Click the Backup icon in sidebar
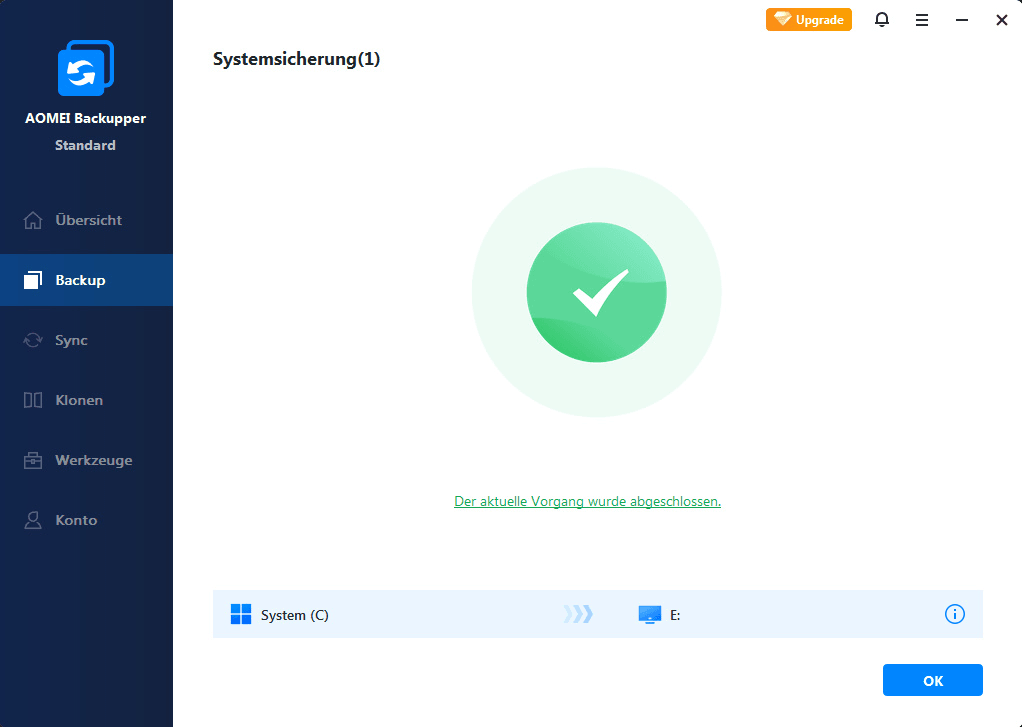1022x727 pixels. [x=33, y=280]
